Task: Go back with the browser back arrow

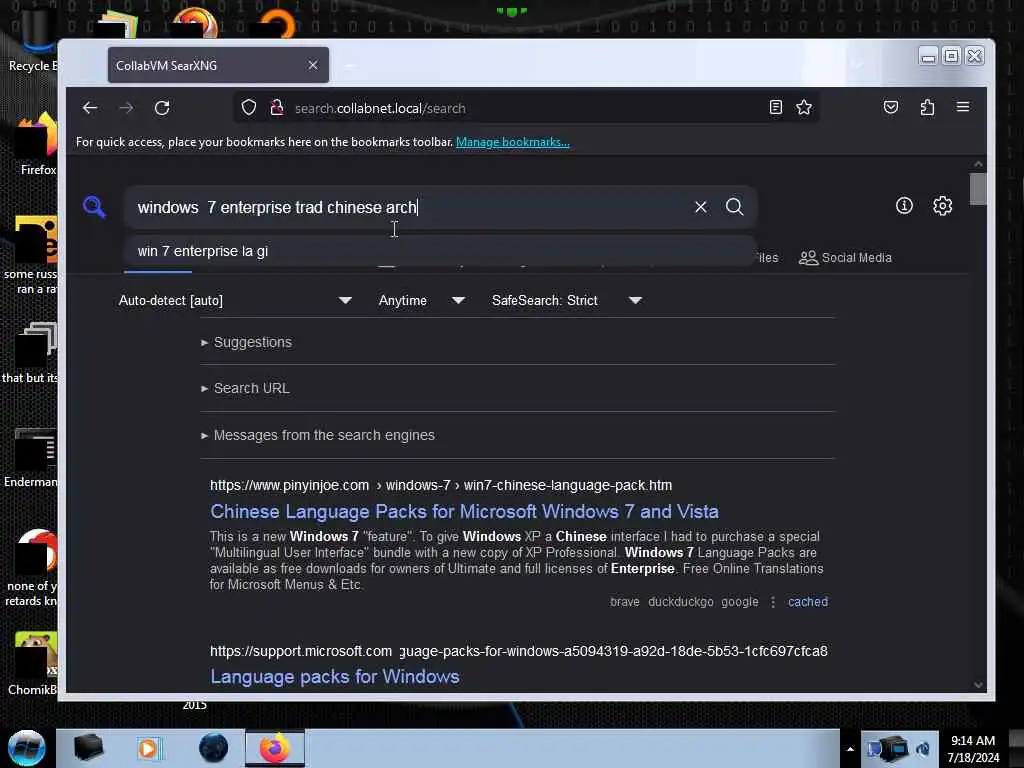Action: [90, 108]
